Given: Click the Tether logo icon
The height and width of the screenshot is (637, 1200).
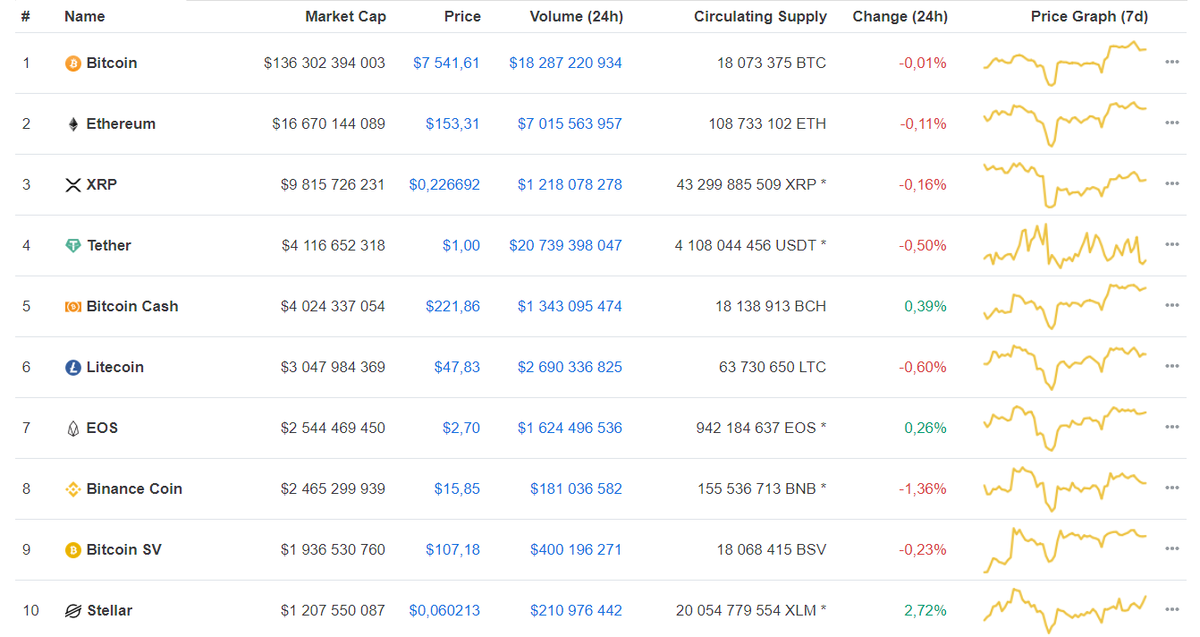Looking at the screenshot, I should [72, 246].
